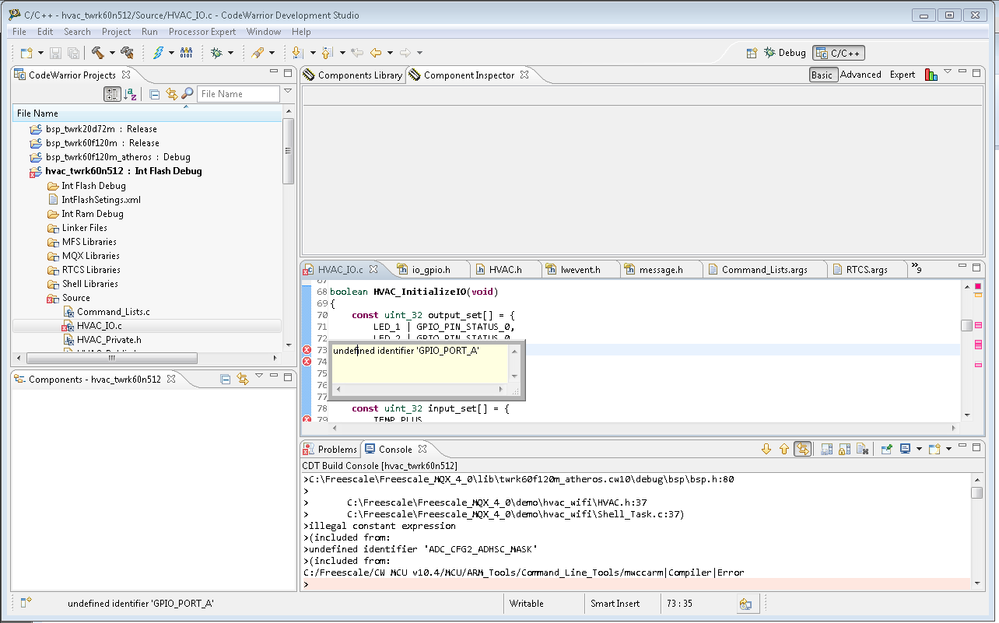The height and width of the screenshot is (623, 999).
Task: Click the magnifier search icon in Projects panel
Action: [x=186, y=94]
